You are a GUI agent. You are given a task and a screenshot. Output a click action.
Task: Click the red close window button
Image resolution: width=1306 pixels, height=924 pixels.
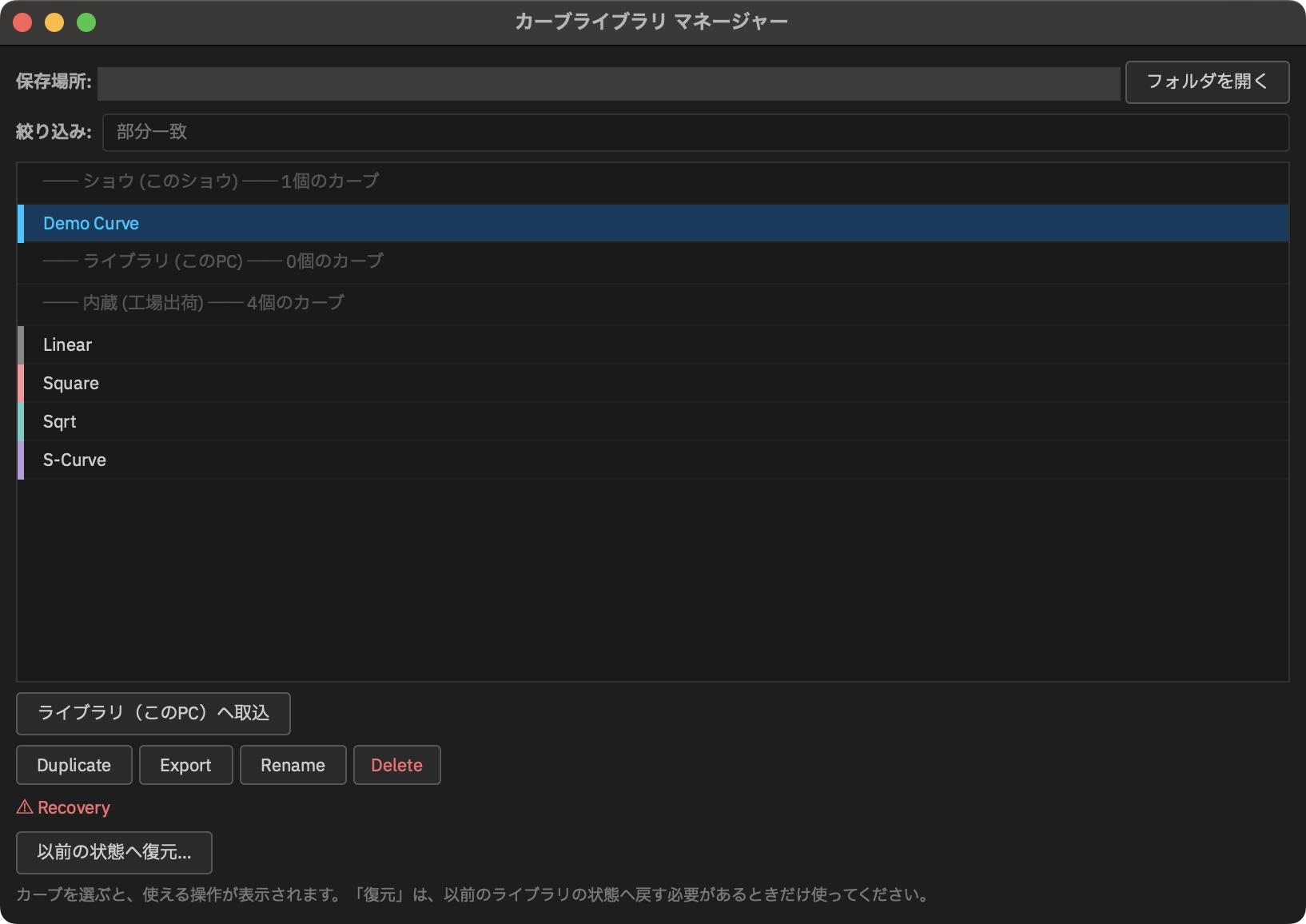(22, 22)
